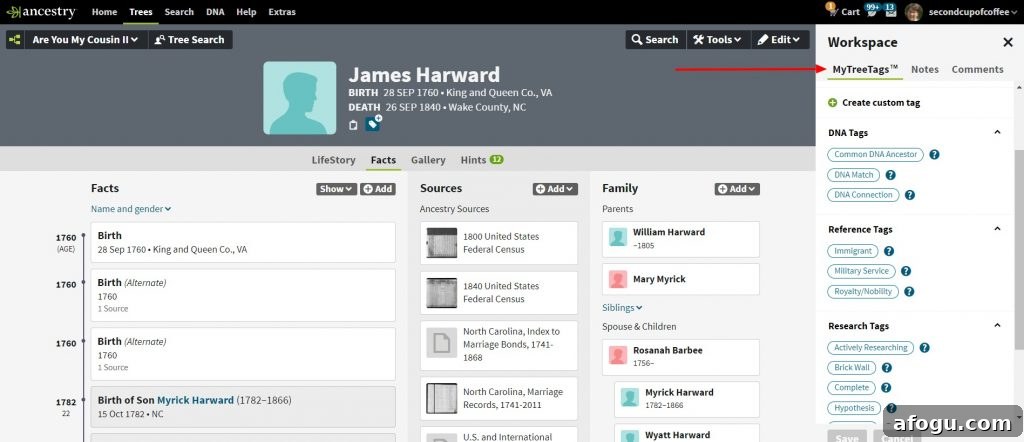Click help icon next to Immigrant tag
Screen dimensions: 1024x442
click(889, 251)
